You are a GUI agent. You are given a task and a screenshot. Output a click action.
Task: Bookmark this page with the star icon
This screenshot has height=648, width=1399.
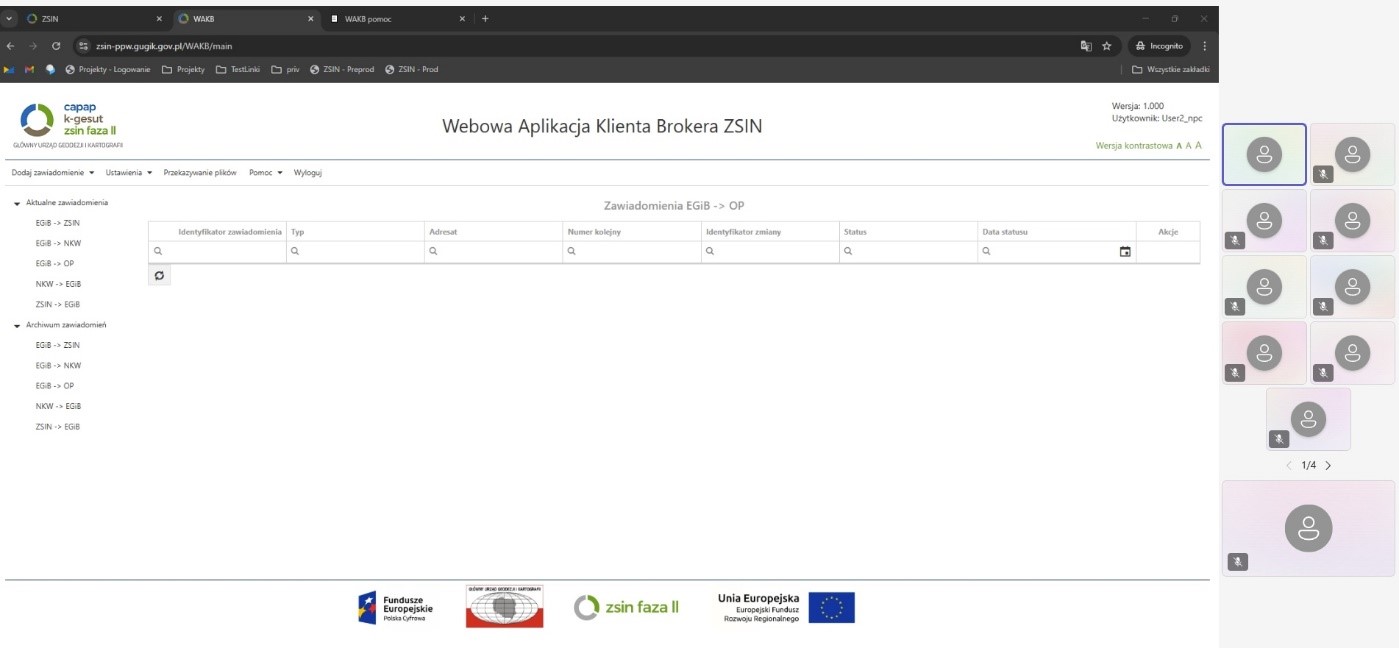pyautogui.click(x=1107, y=46)
